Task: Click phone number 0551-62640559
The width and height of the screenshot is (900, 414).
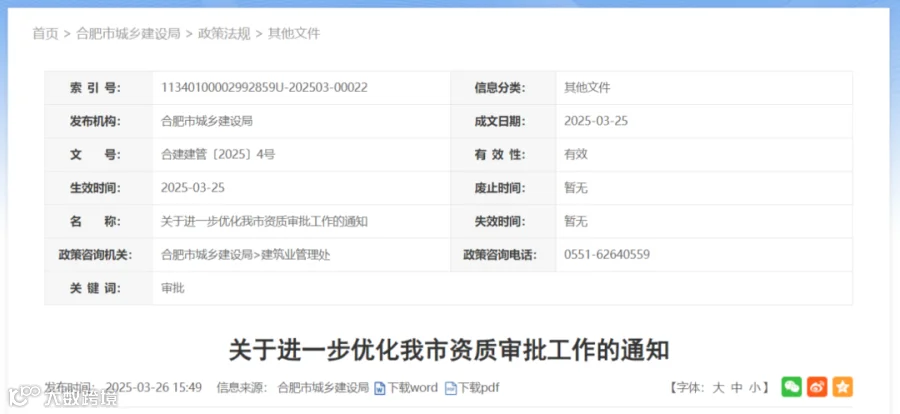Action: (x=607, y=254)
